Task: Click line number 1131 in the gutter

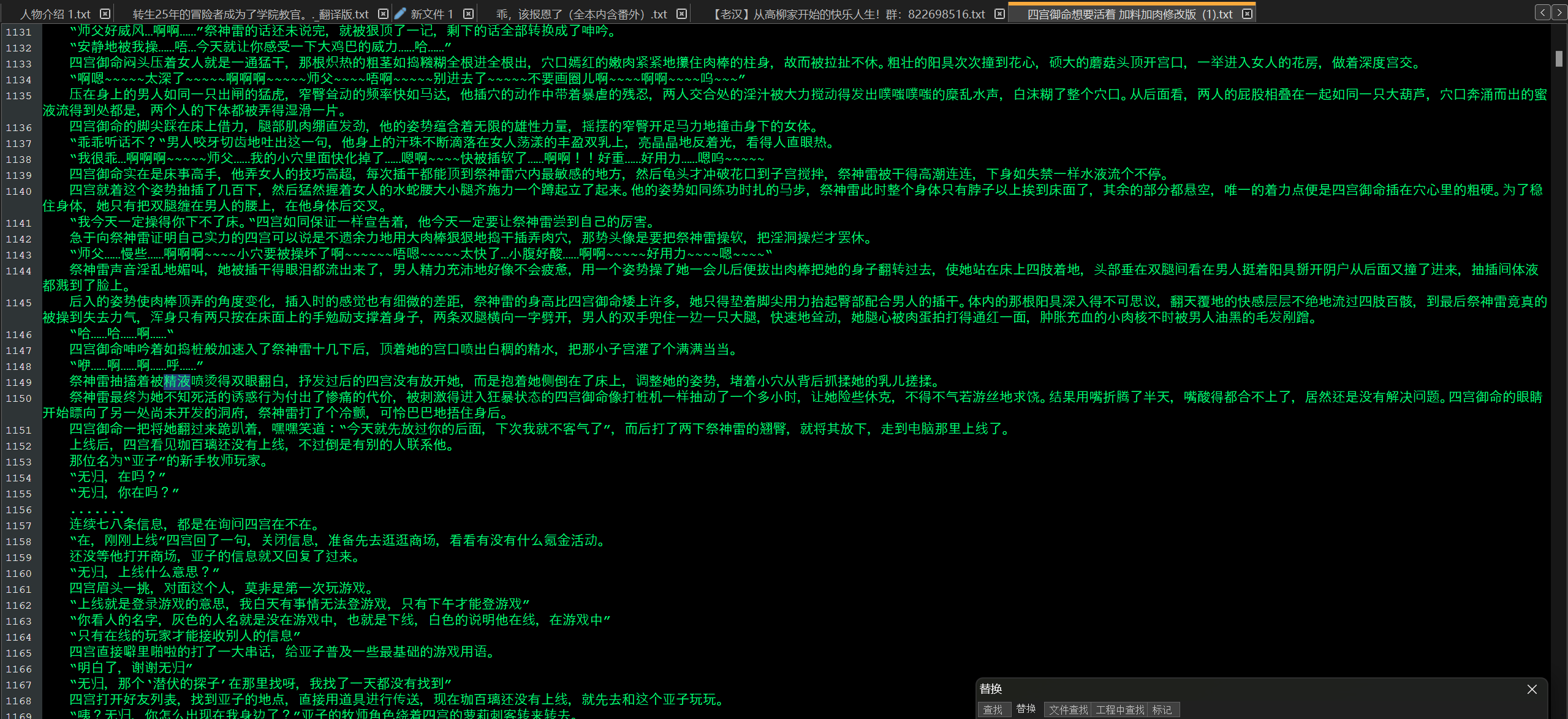Action: click(18, 32)
